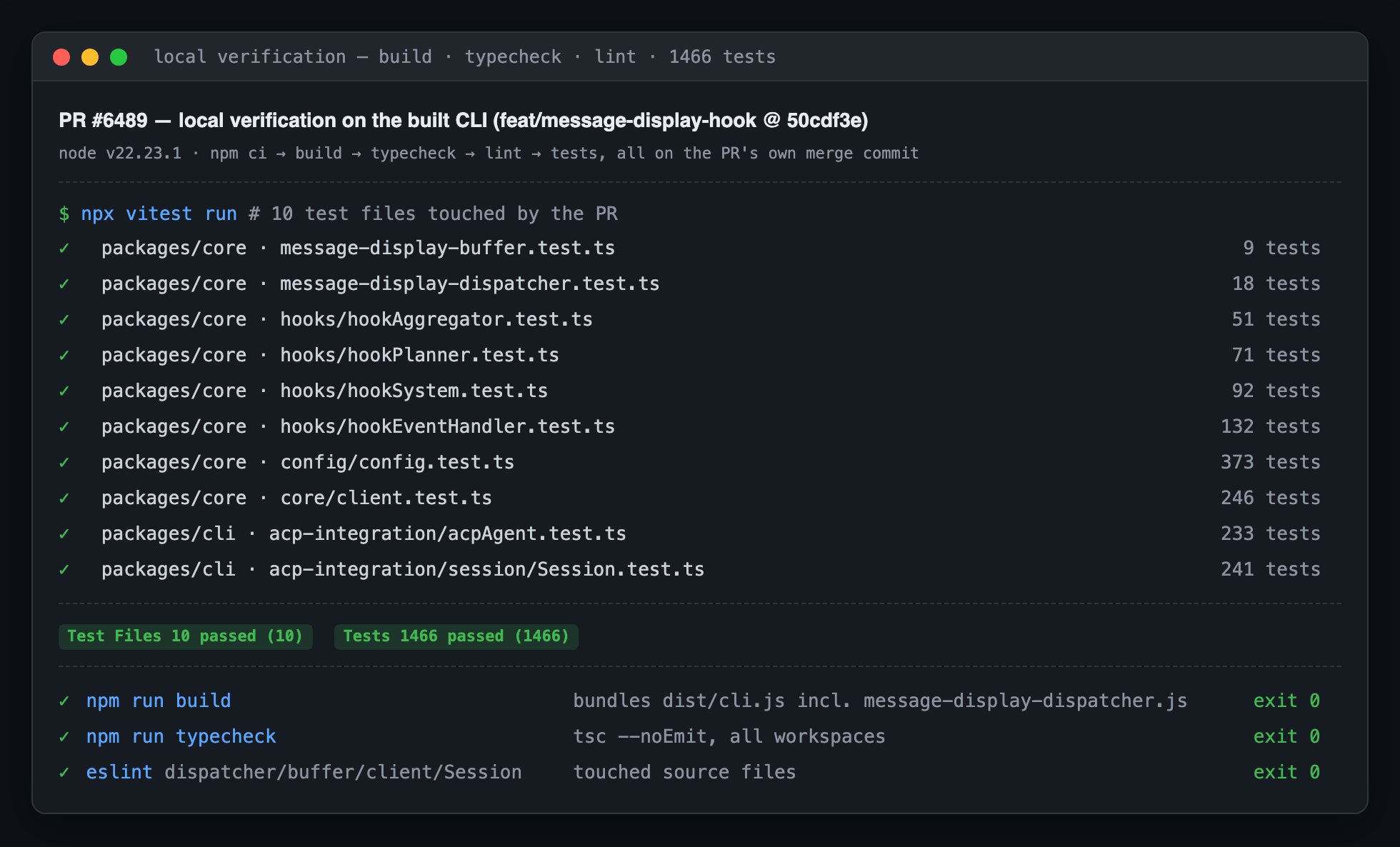This screenshot has height=847, width=1400.
Task: Click the checkmark beside hooks/hookEventHandler.test.ts
Action: click(x=64, y=426)
